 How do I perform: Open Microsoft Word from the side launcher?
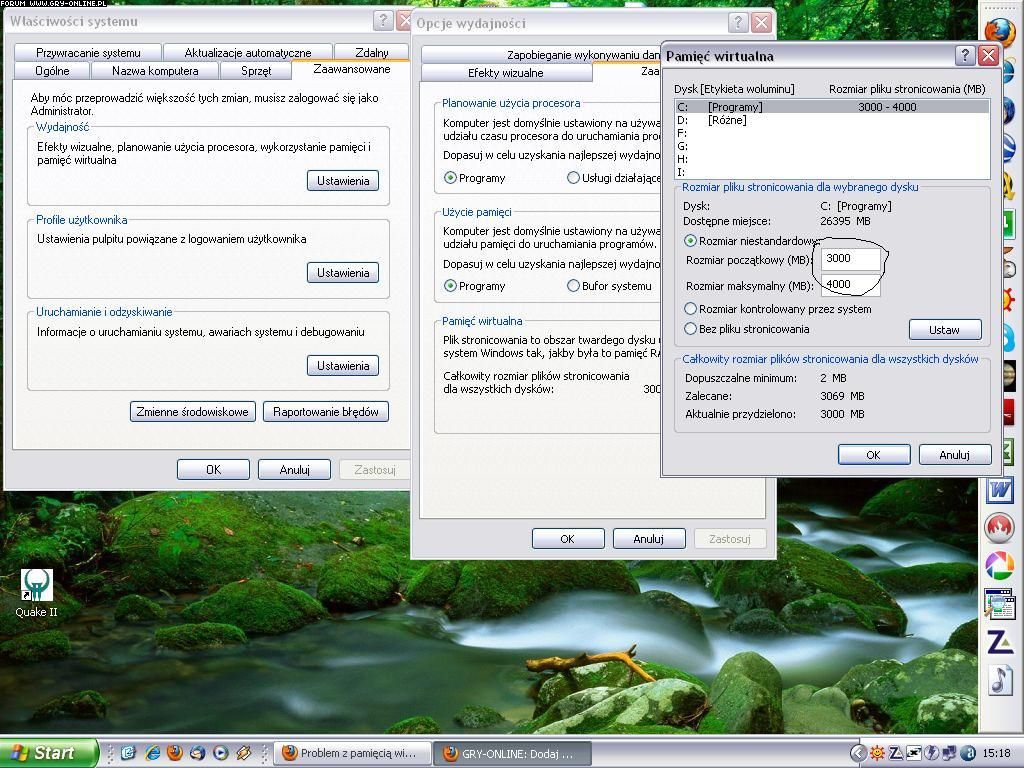(x=999, y=489)
